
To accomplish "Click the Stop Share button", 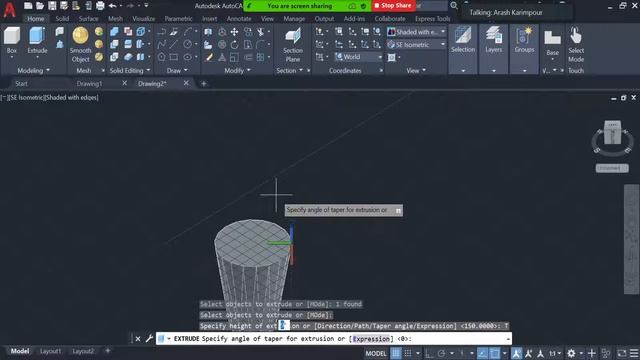I will [393, 6].
